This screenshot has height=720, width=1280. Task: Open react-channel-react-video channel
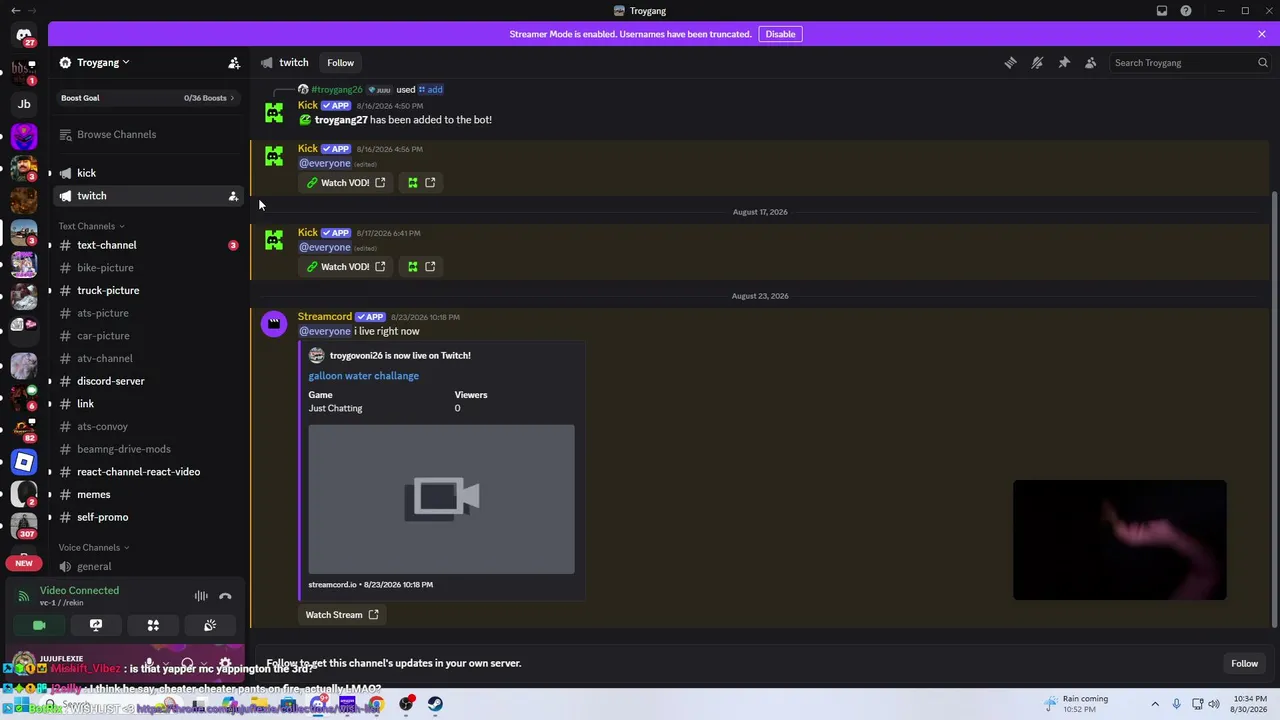coord(148,472)
